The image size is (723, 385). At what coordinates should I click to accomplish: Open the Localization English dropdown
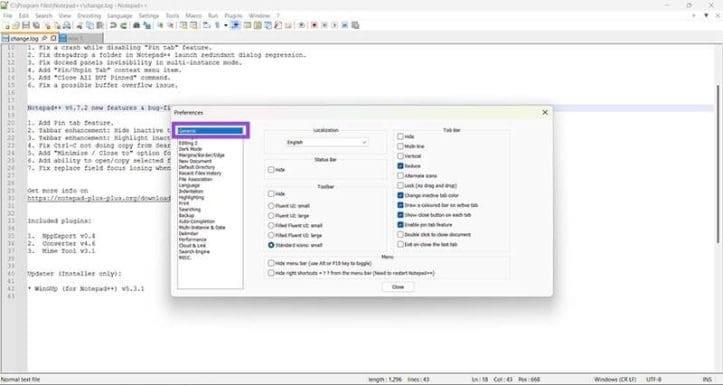coord(326,142)
